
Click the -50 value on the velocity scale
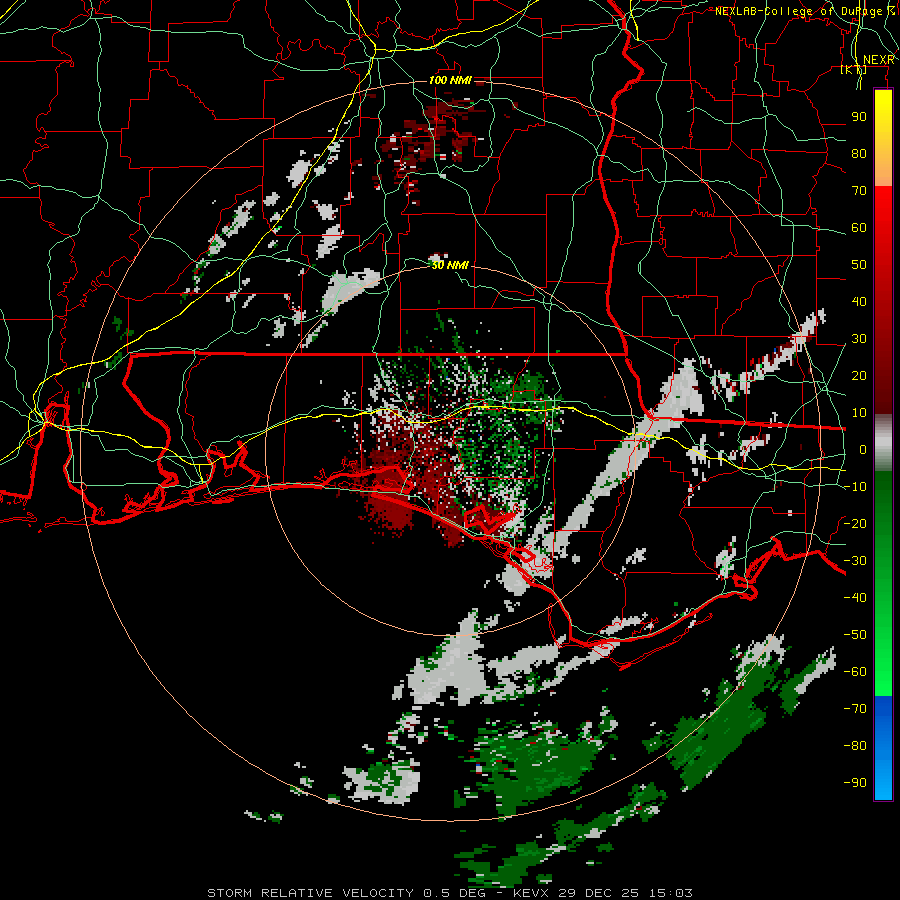tap(855, 635)
